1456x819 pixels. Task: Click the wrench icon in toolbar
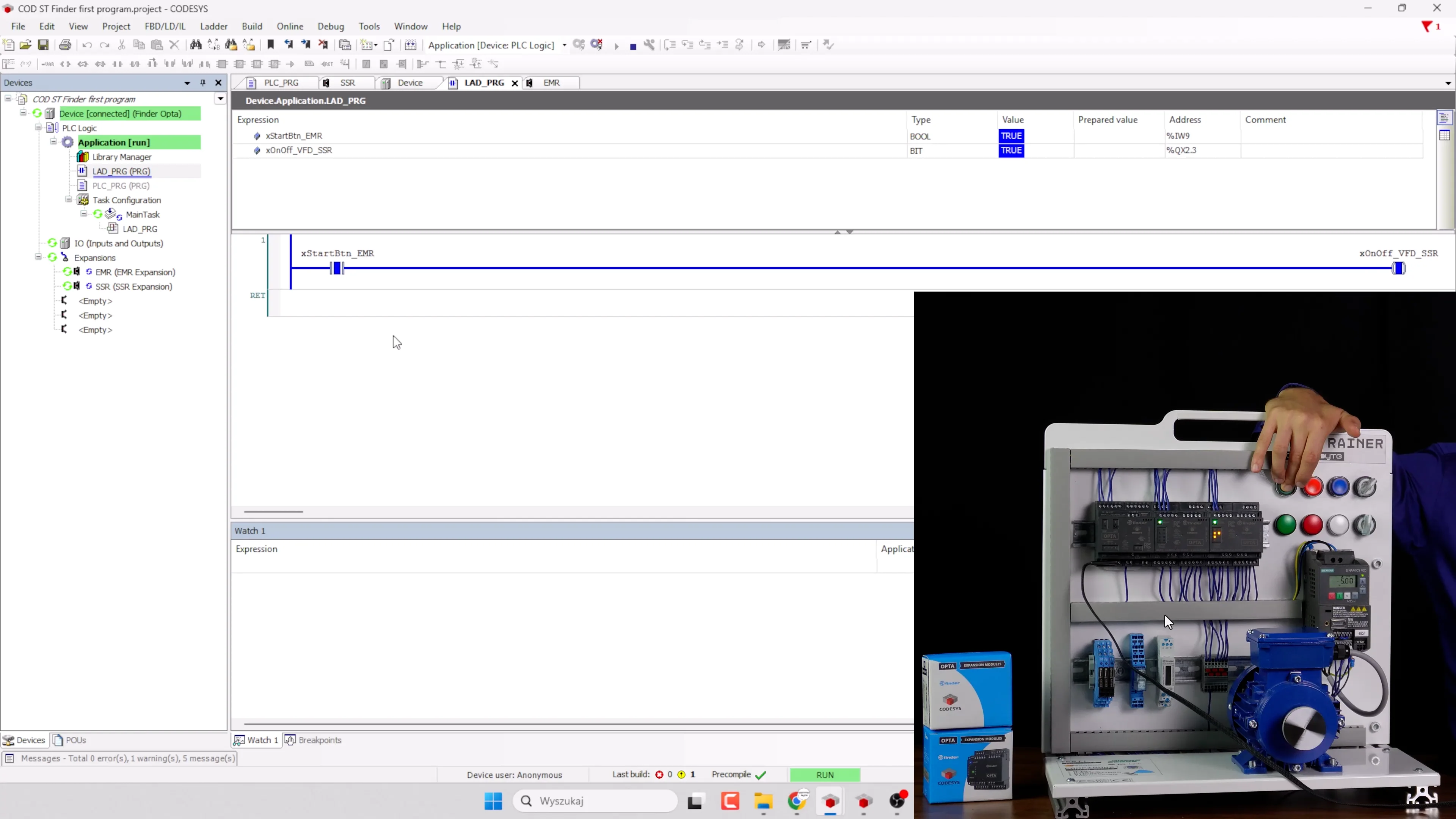650,45
